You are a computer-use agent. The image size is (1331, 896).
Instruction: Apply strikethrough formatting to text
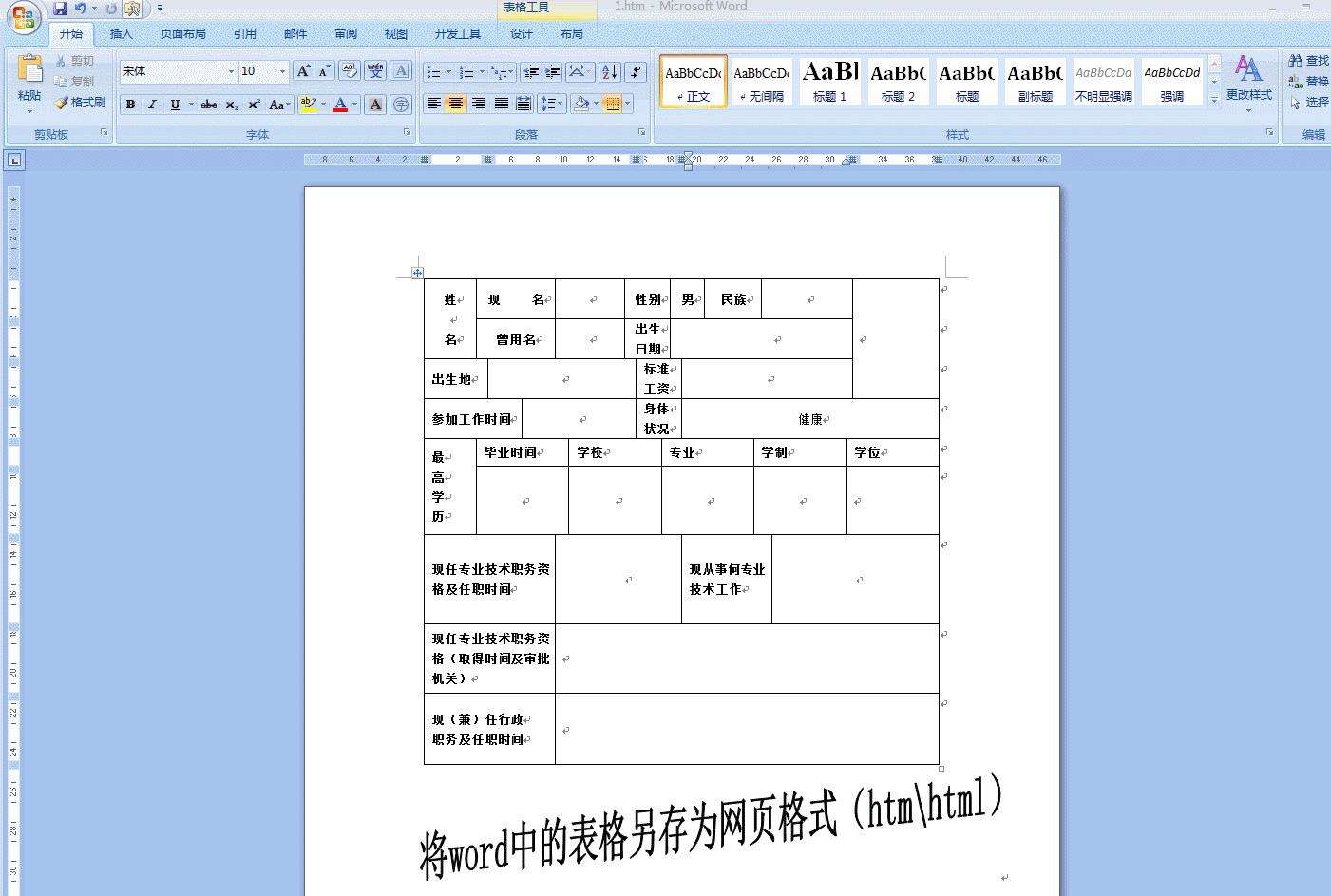click(x=209, y=104)
